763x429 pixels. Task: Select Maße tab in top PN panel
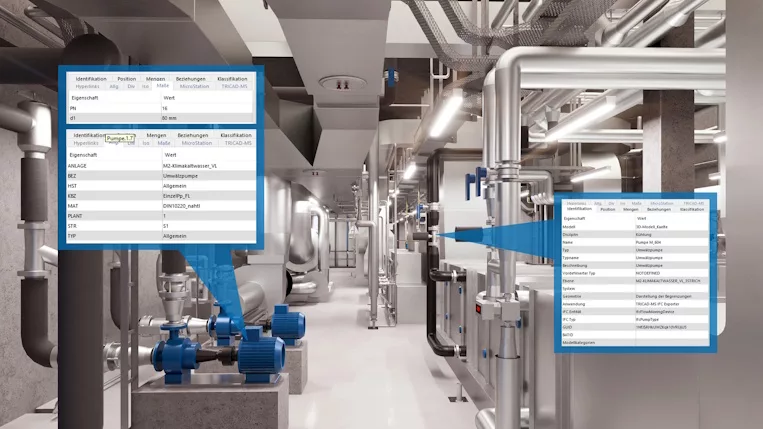coord(163,86)
